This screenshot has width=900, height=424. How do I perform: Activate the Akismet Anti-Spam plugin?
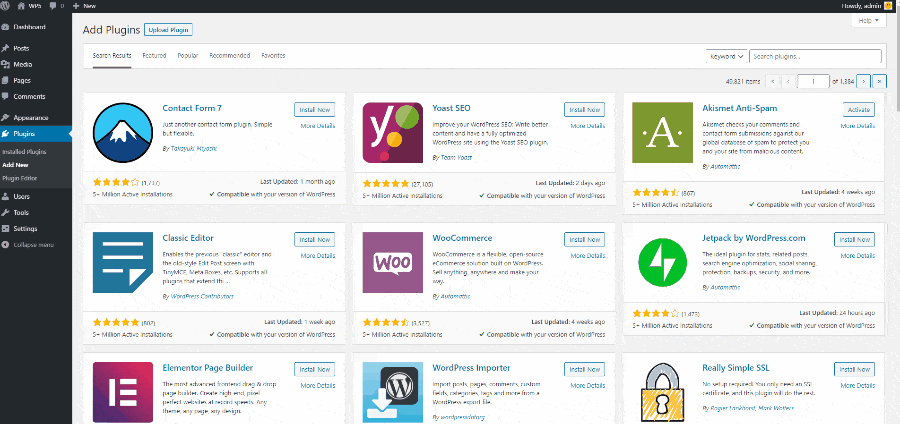pyautogui.click(x=859, y=110)
